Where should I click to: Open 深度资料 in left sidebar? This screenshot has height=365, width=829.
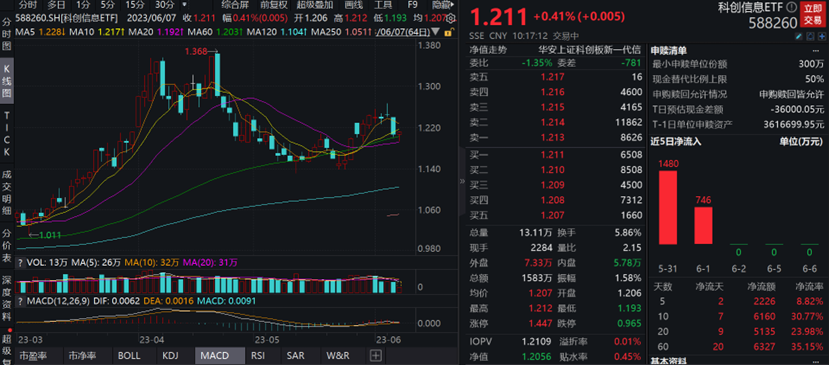(7, 297)
